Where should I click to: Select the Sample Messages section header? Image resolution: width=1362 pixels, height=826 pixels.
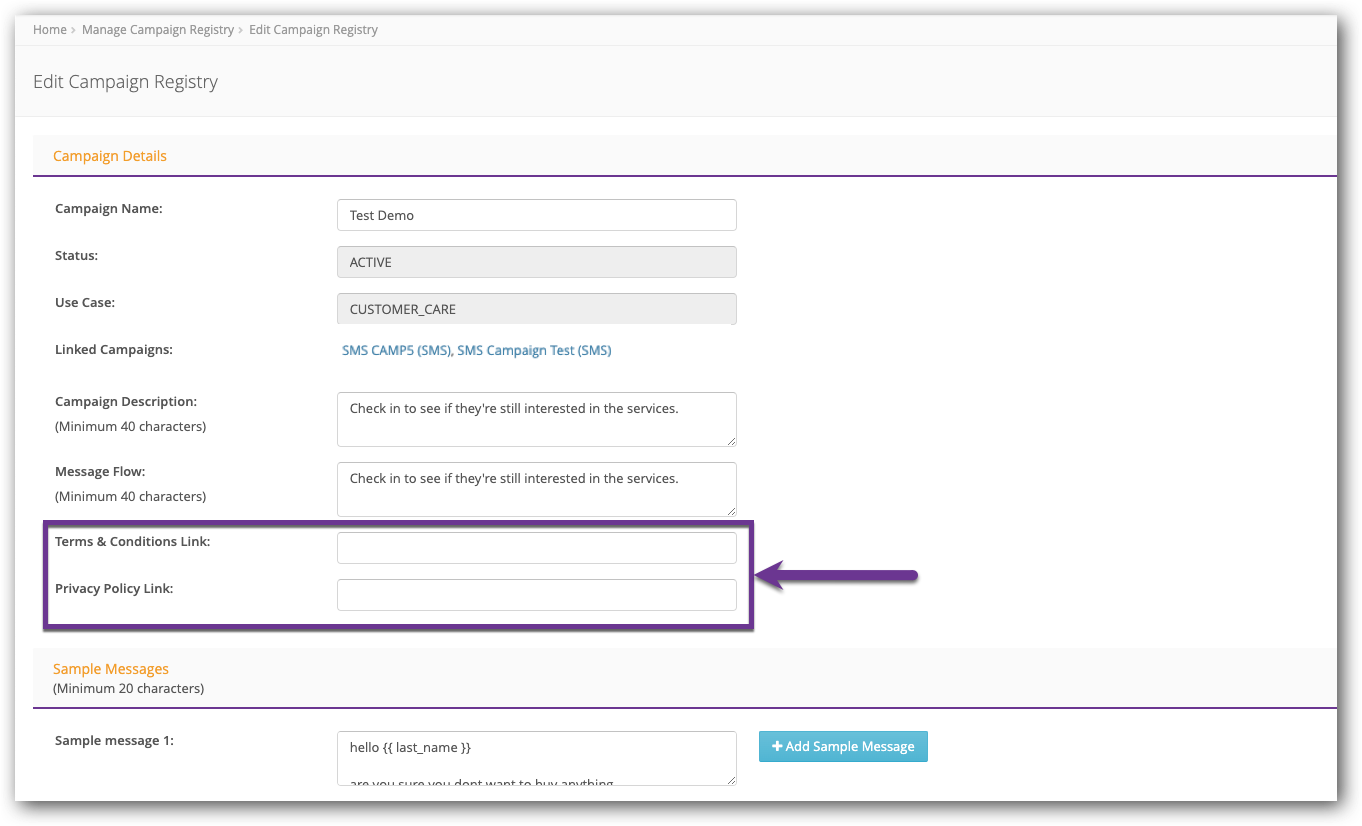(111, 668)
